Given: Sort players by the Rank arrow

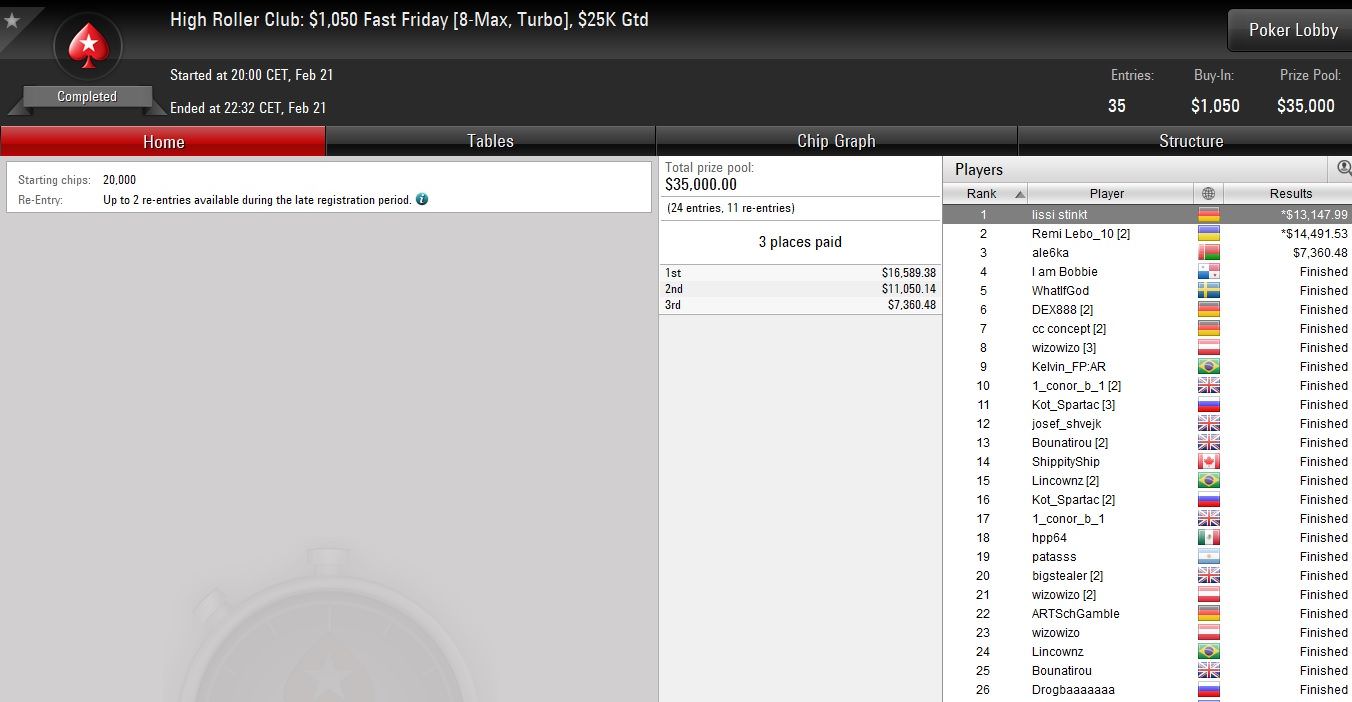Looking at the screenshot, I should click(1019, 194).
